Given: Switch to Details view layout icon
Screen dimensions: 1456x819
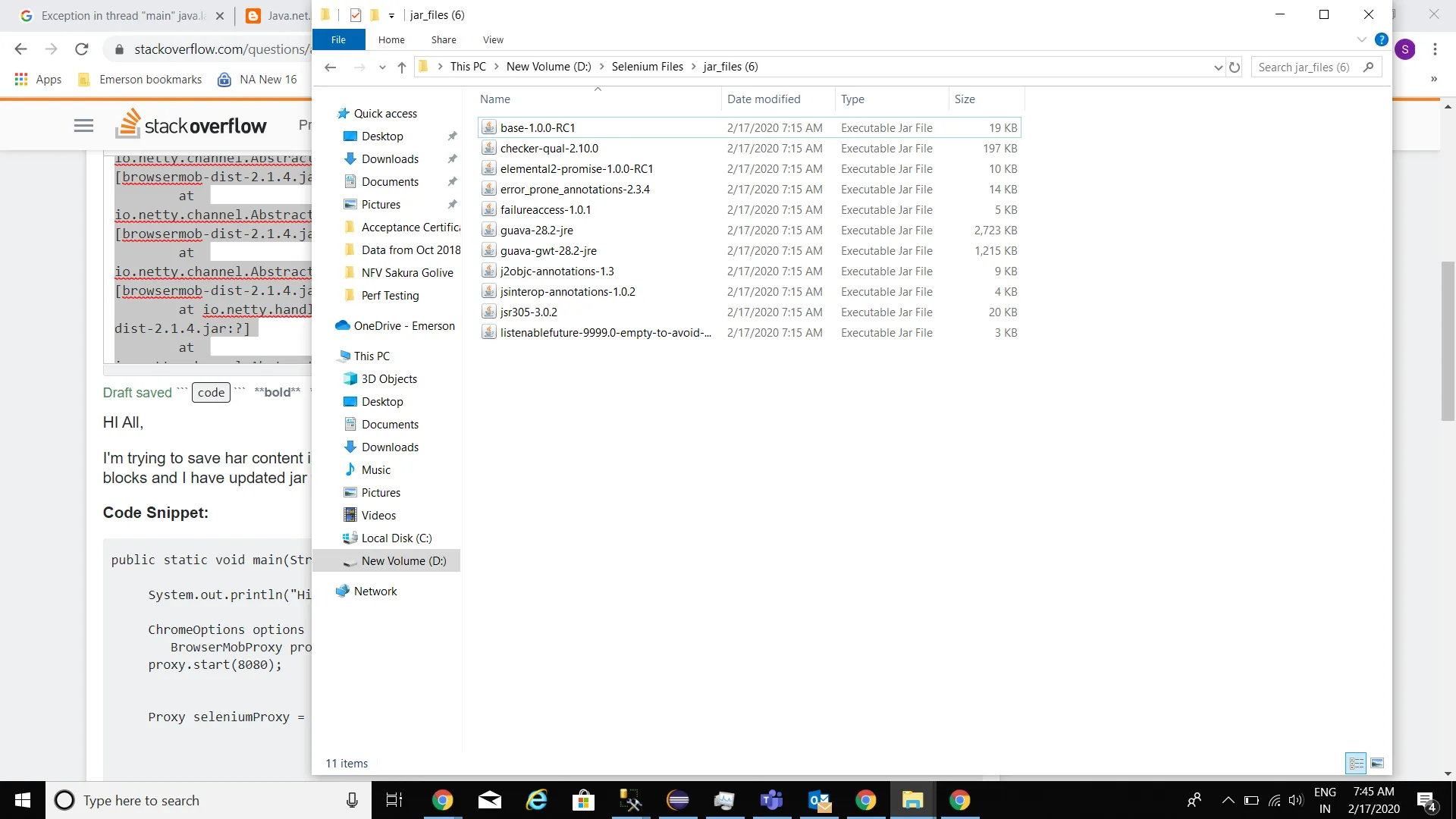Looking at the screenshot, I should (1356, 763).
